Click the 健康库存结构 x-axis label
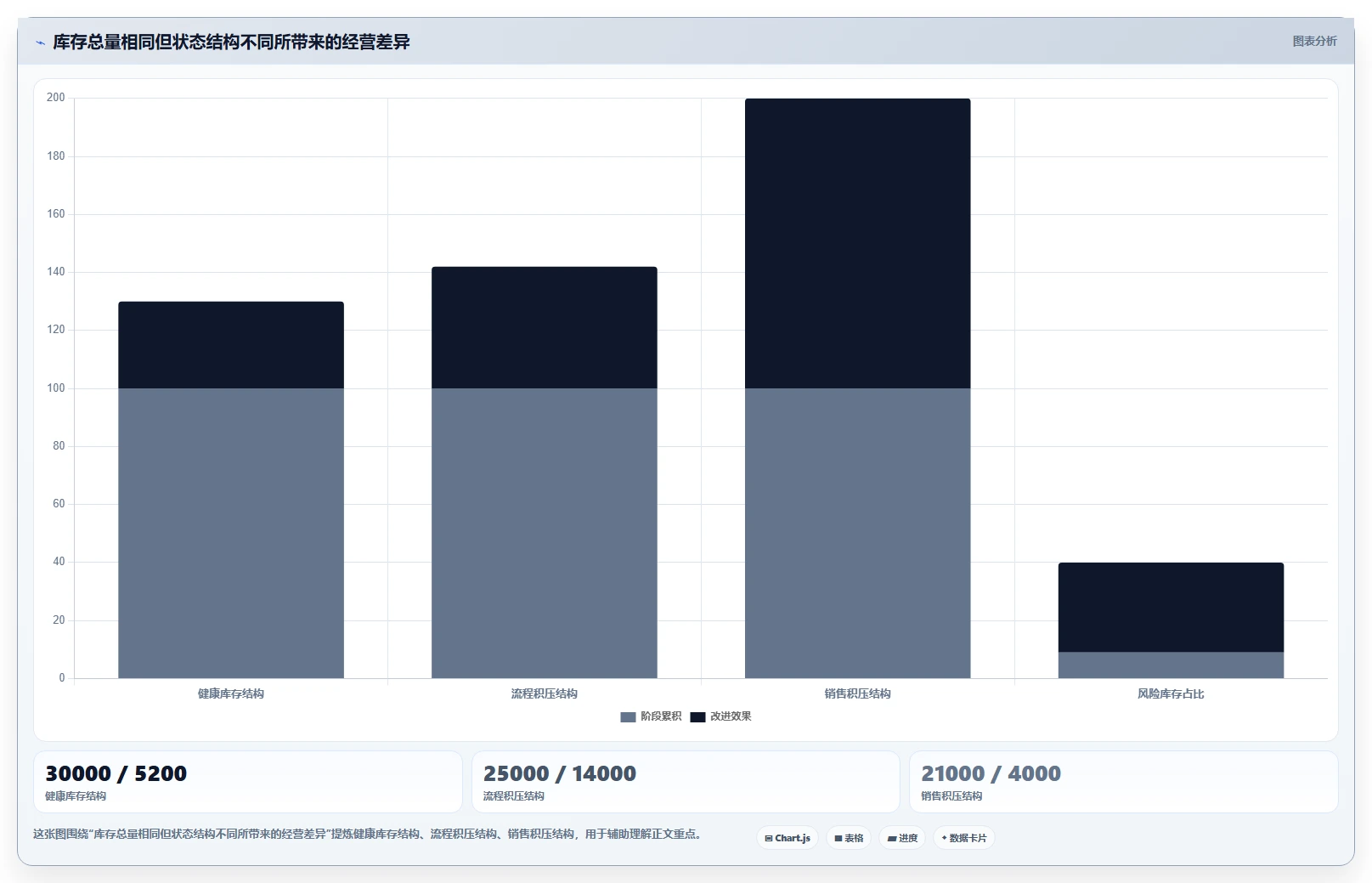Screen dimensions: 1372x883 (231, 693)
